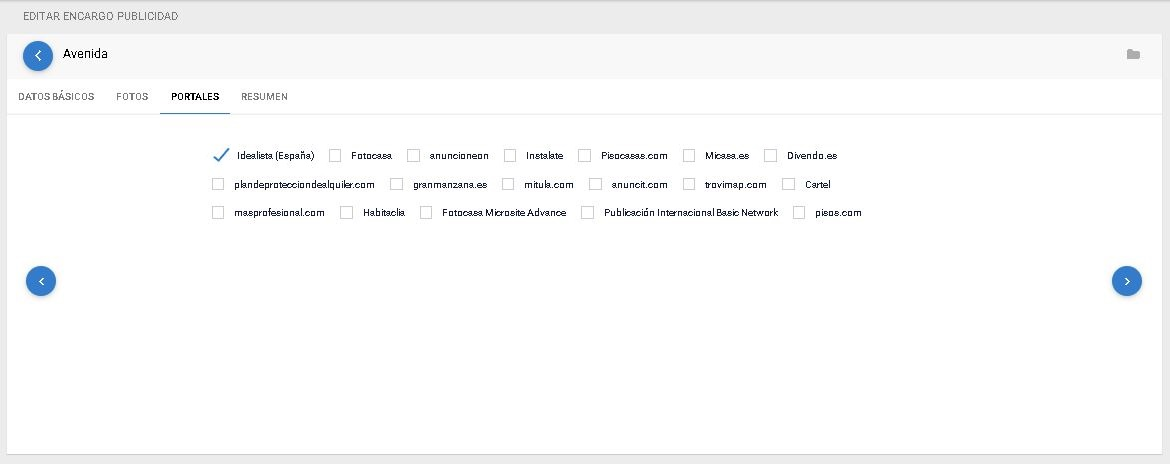Tick the mitula.com checkbox
The image size is (1170, 464).
pos(508,184)
